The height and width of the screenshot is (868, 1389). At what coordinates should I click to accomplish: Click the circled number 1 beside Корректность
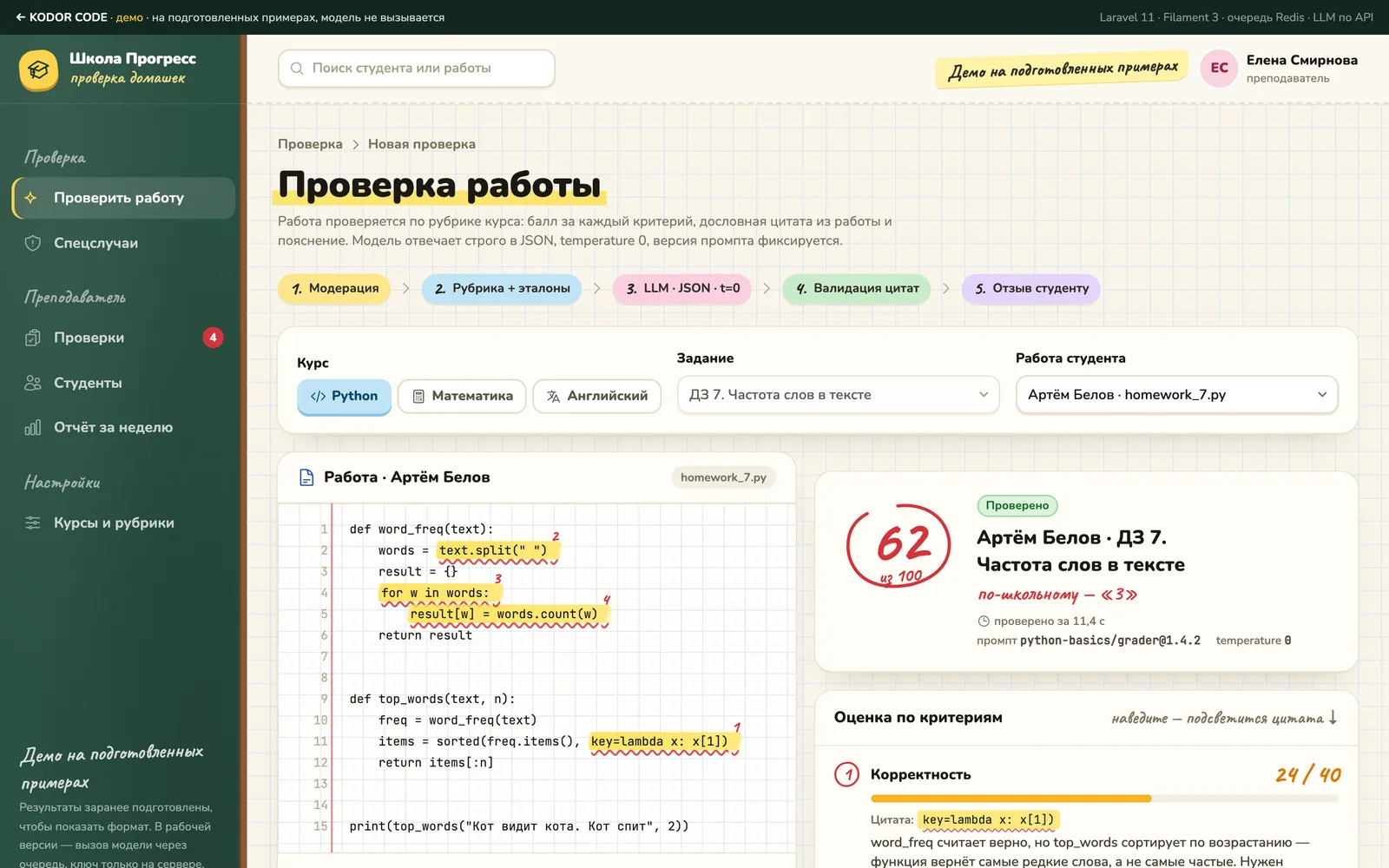click(847, 774)
